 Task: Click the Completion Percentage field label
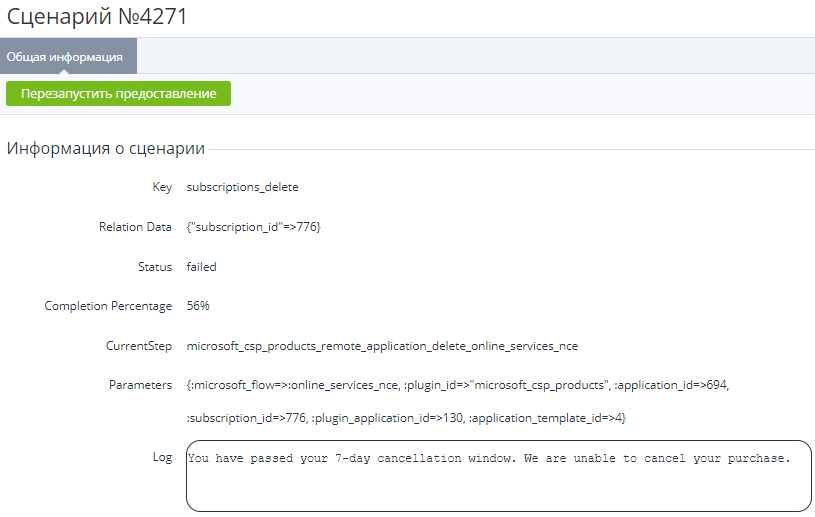coord(108,306)
